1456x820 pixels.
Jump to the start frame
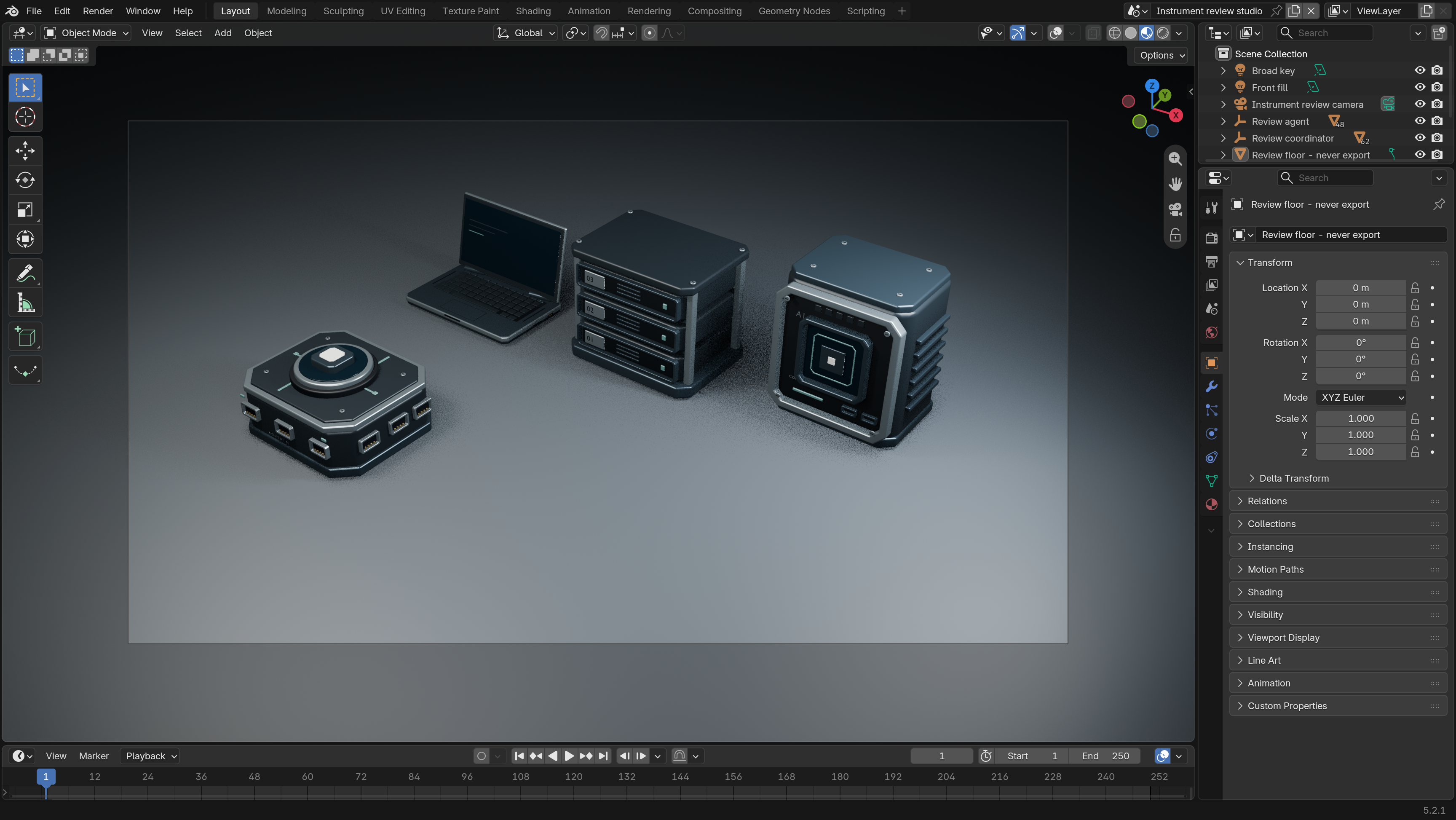pyautogui.click(x=519, y=756)
